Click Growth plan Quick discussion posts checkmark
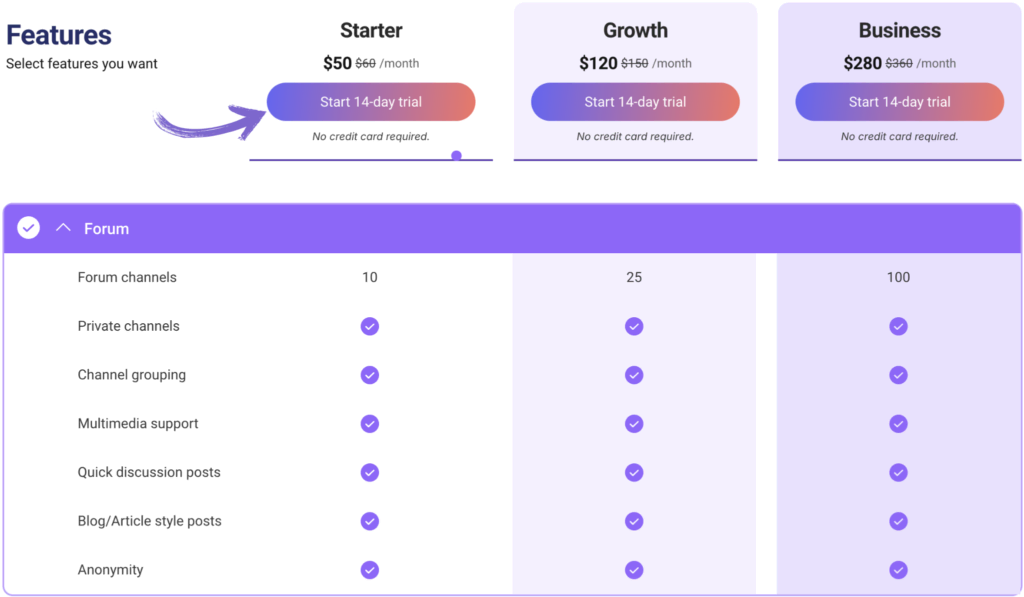1024x597 pixels. pyautogui.click(x=634, y=472)
